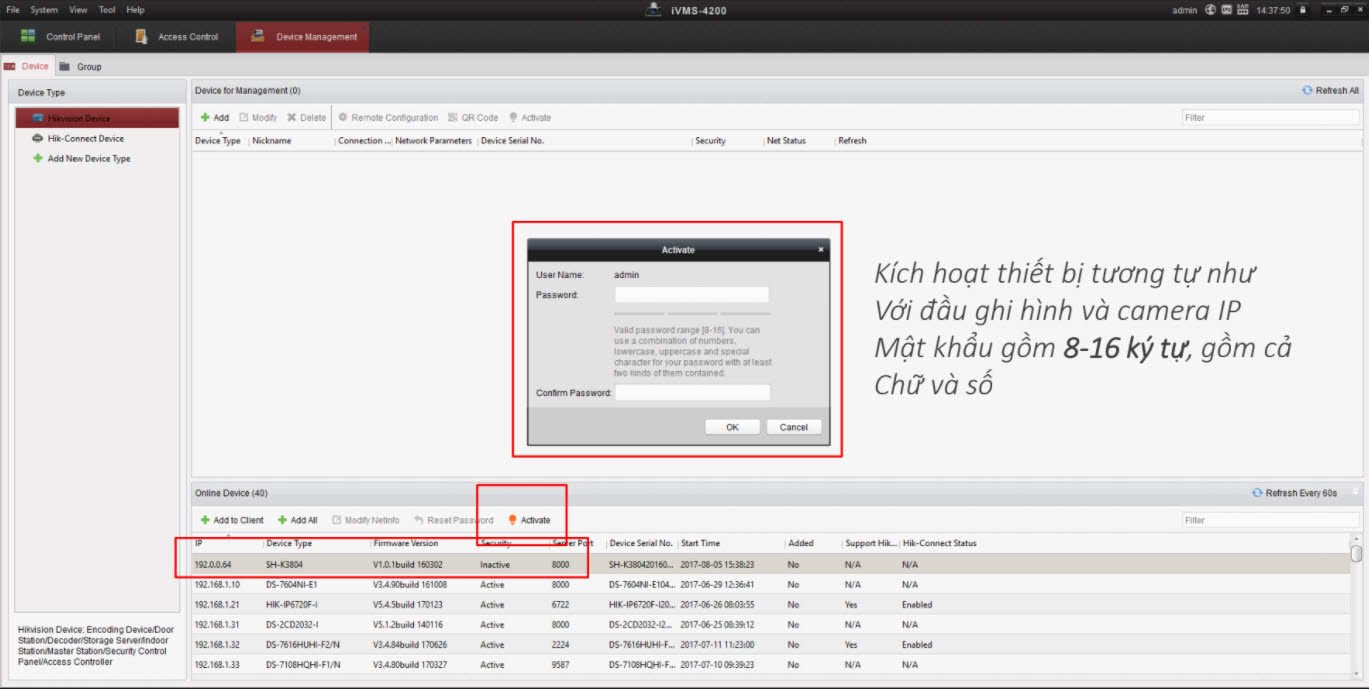
Task: Click the Refresh All circular arrows icon
Action: 1307,90
